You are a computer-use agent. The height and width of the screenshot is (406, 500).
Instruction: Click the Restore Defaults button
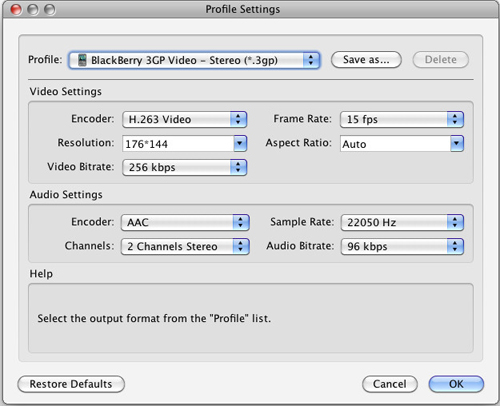click(71, 384)
